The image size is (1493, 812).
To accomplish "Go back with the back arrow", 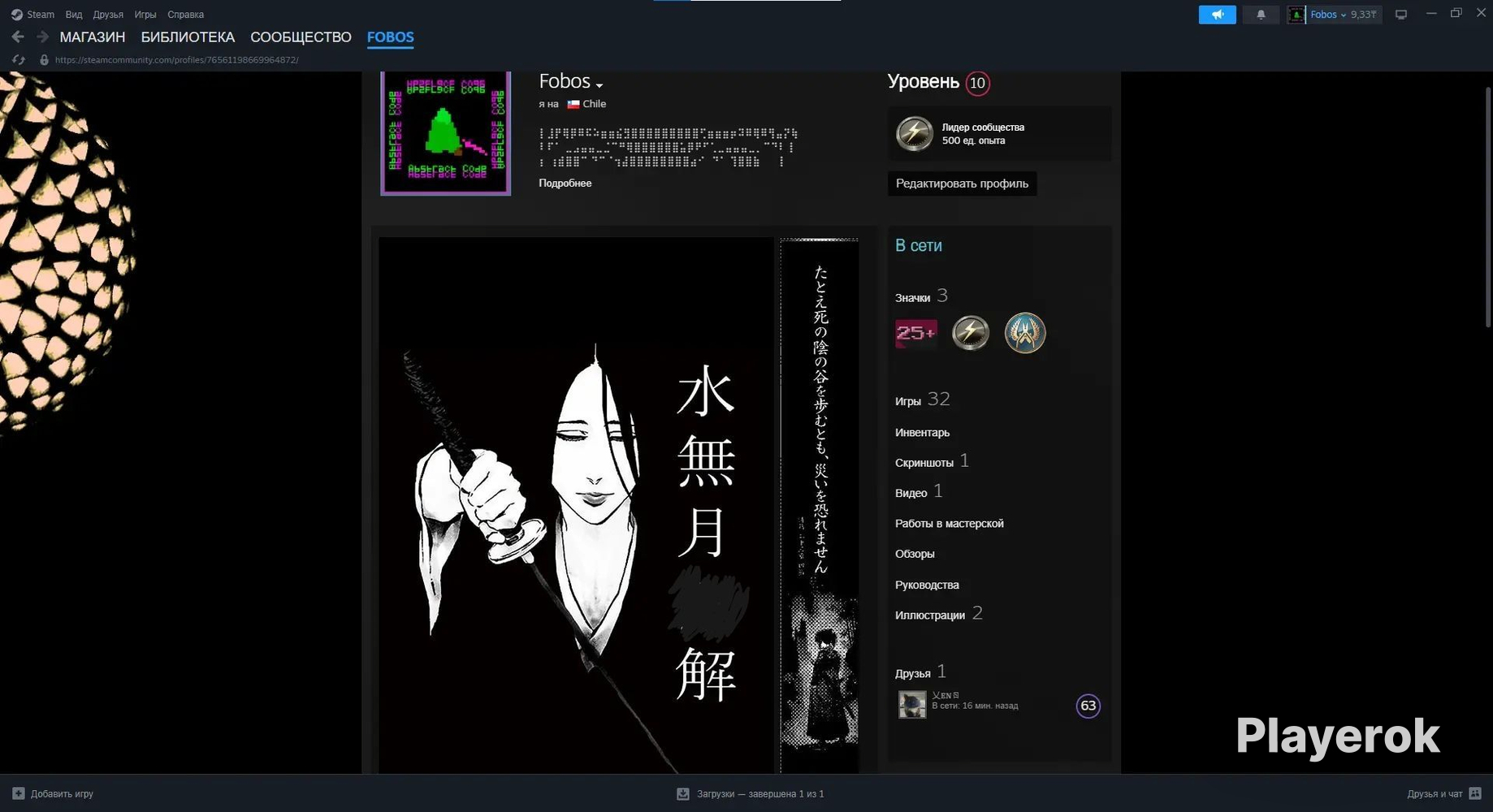I will [18, 37].
